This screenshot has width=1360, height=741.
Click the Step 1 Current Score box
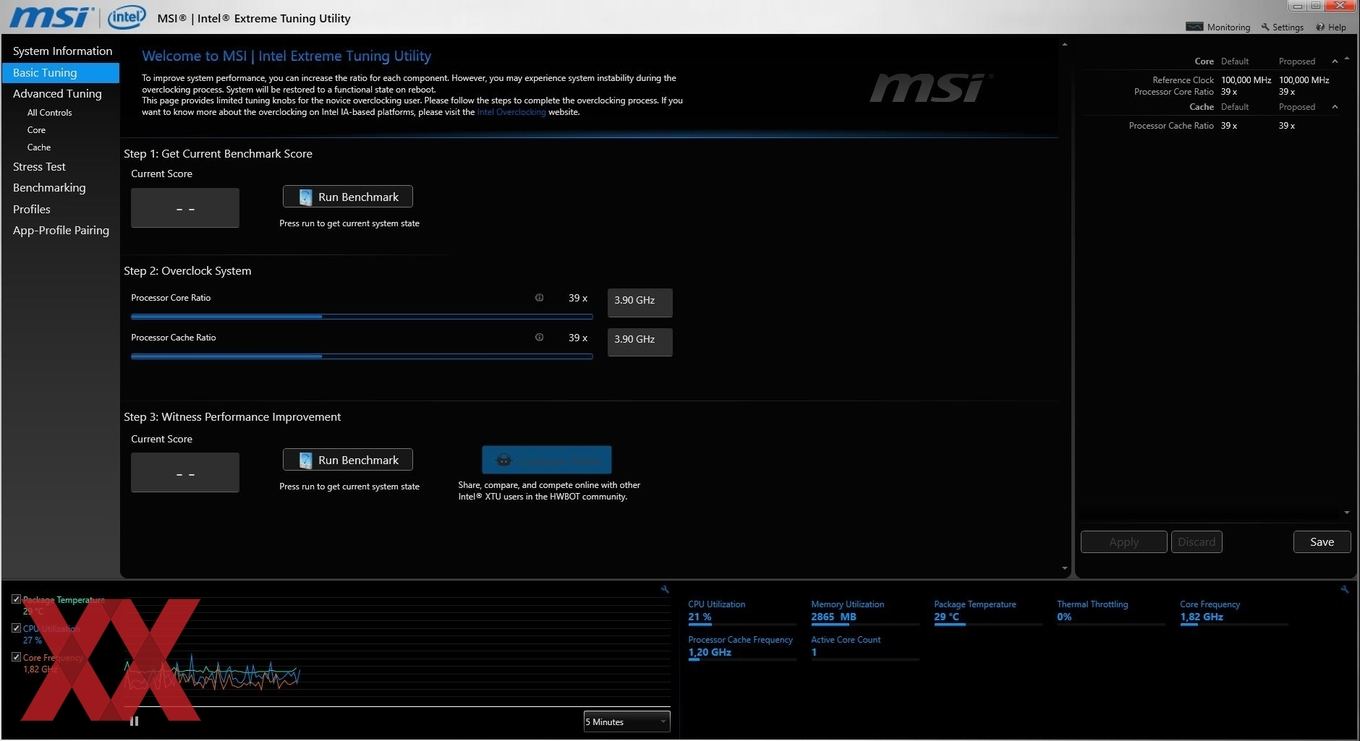pos(185,208)
